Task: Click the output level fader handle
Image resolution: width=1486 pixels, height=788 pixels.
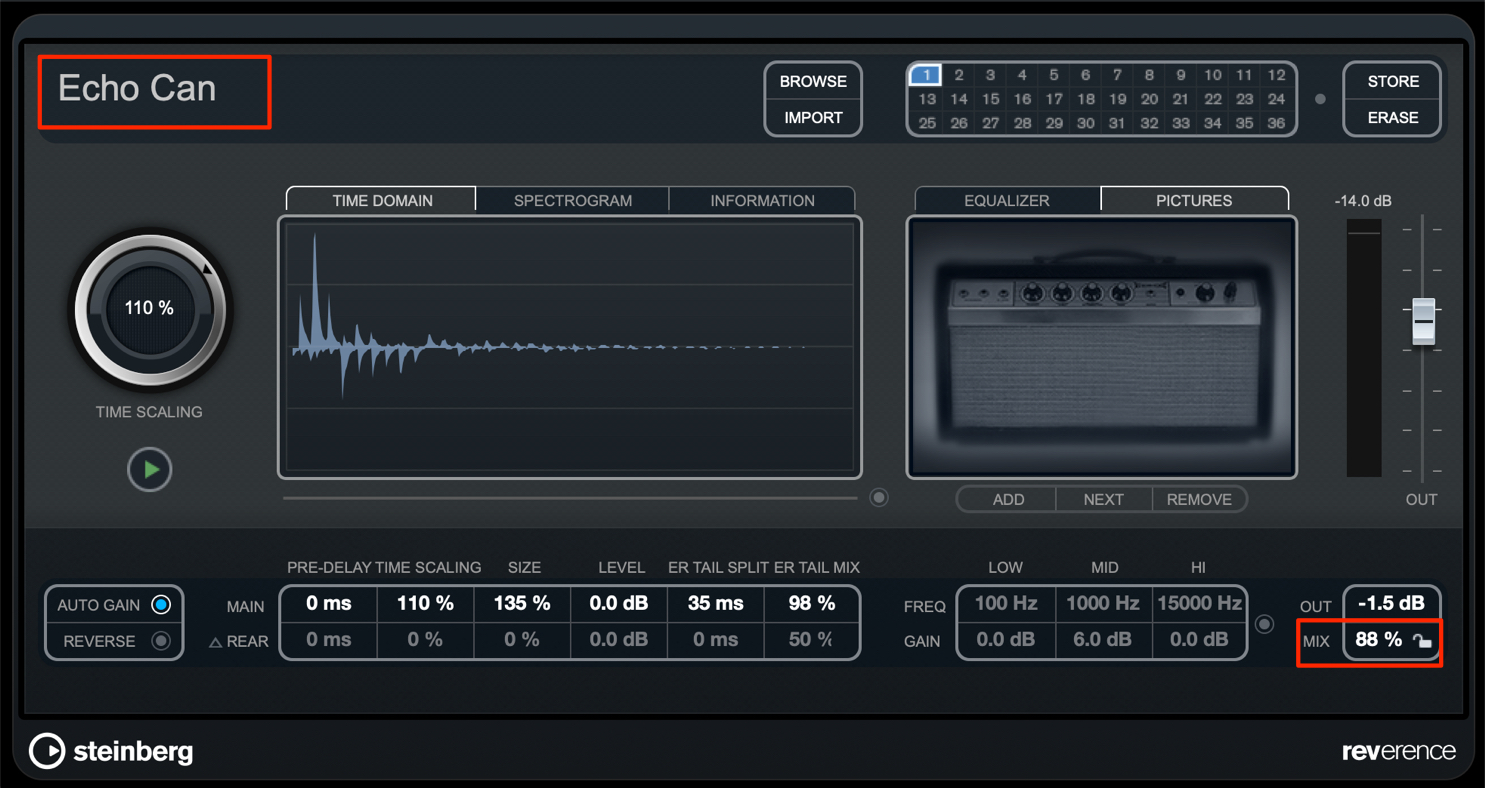Action: click(1423, 321)
